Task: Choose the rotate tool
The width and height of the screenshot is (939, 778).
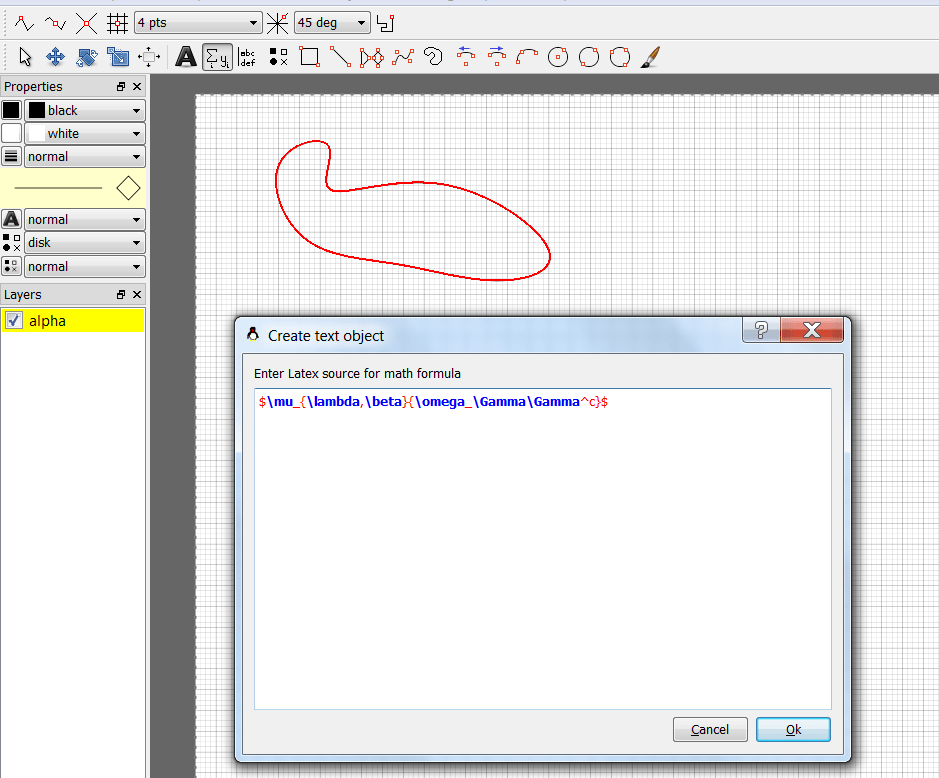Action: (x=87, y=57)
